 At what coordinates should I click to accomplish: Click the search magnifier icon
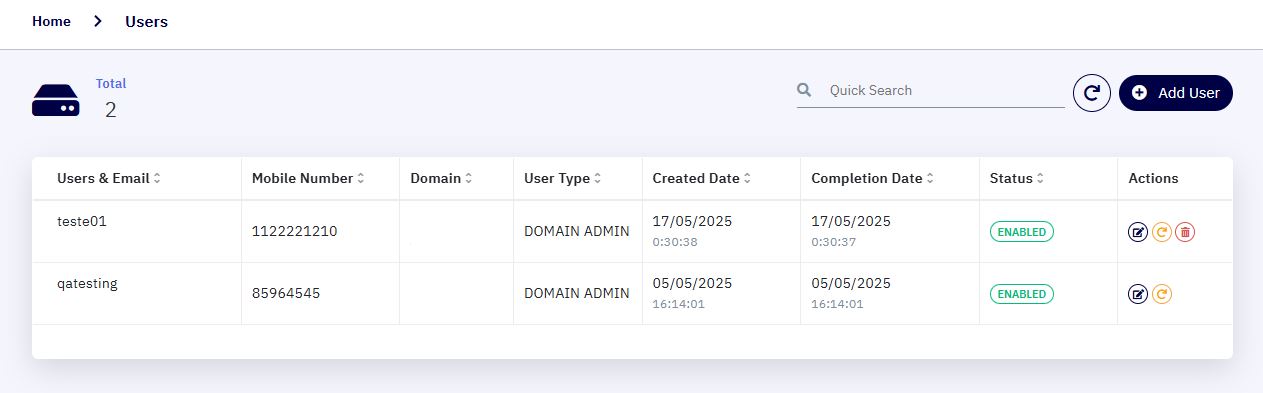click(804, 90)
